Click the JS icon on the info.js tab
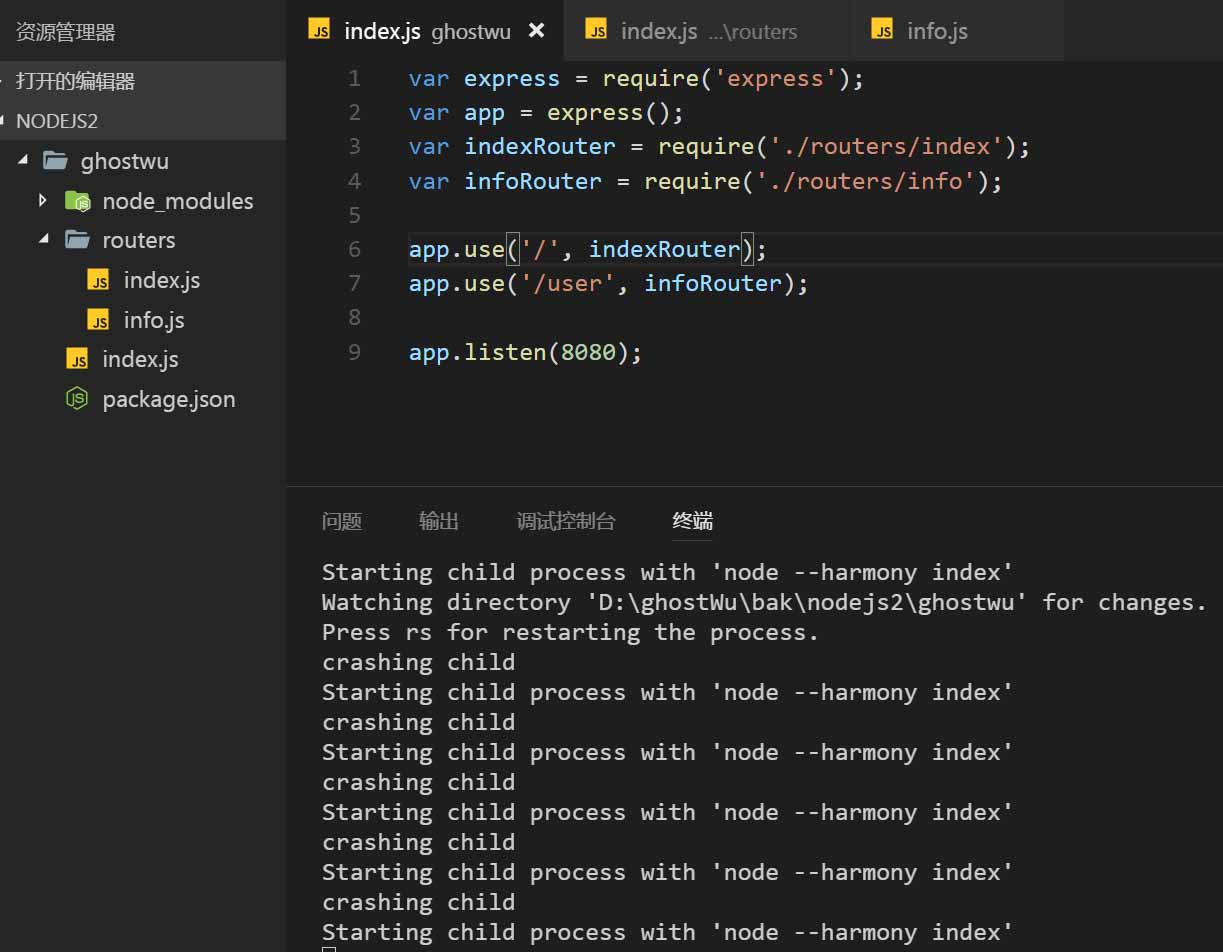Image resolution: width=1223 pixels, height=952 pixels. coord(882,30)
